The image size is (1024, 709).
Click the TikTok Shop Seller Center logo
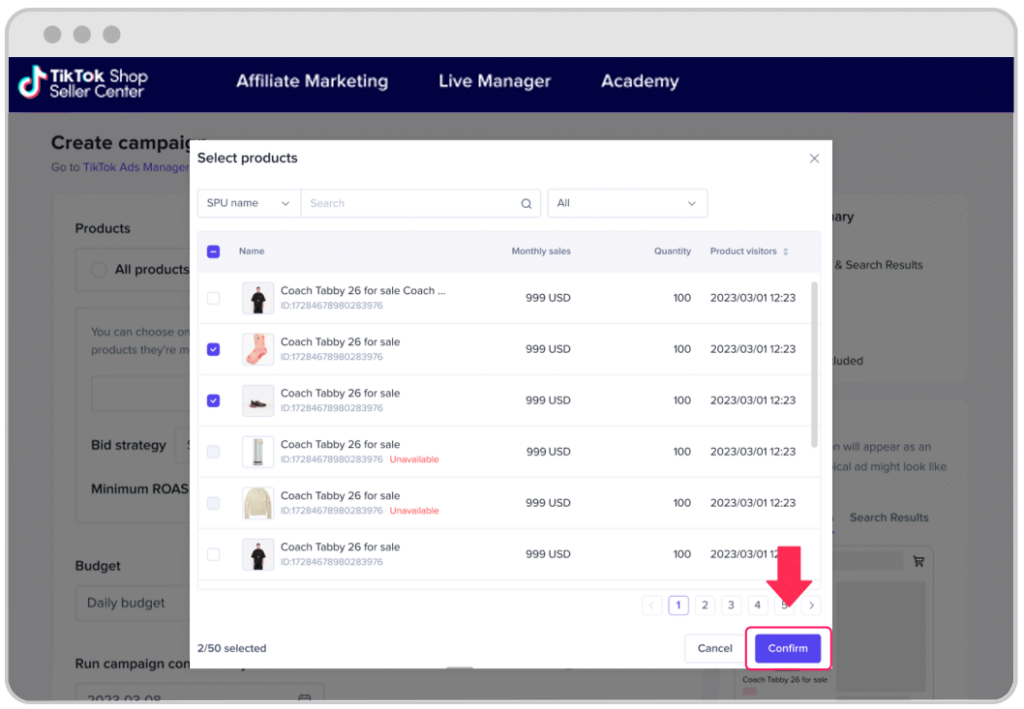82,82
